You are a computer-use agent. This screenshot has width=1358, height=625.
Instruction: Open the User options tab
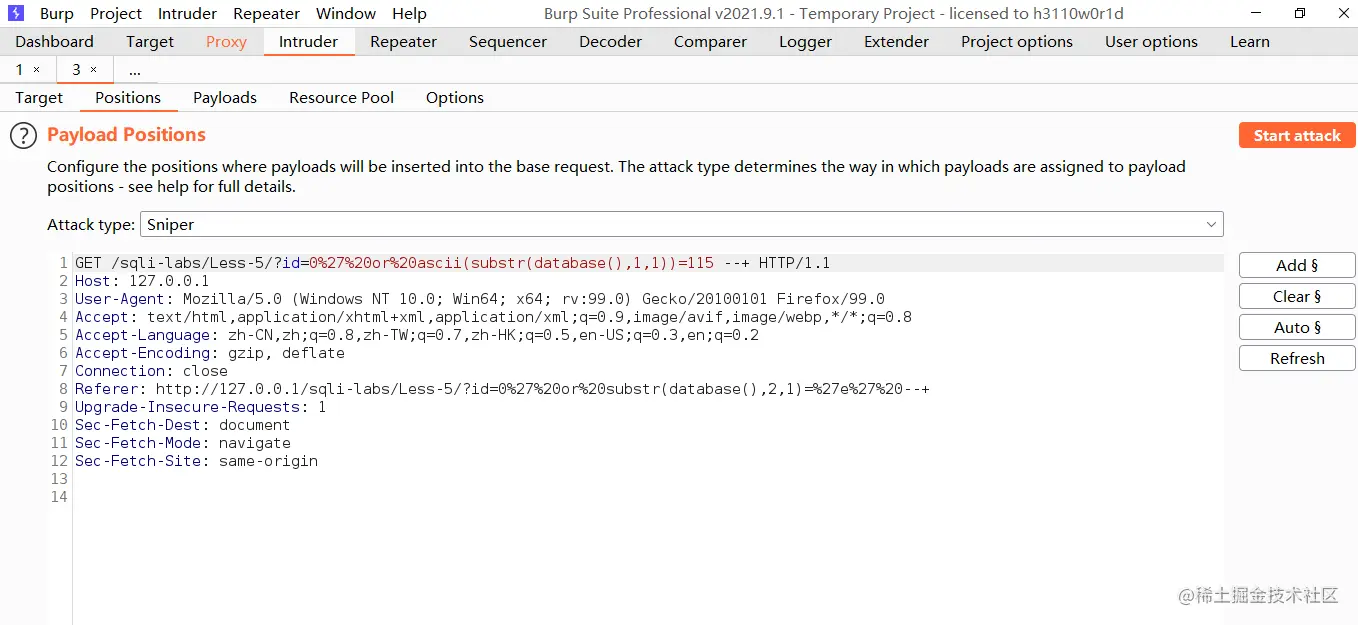point(1151,42)
